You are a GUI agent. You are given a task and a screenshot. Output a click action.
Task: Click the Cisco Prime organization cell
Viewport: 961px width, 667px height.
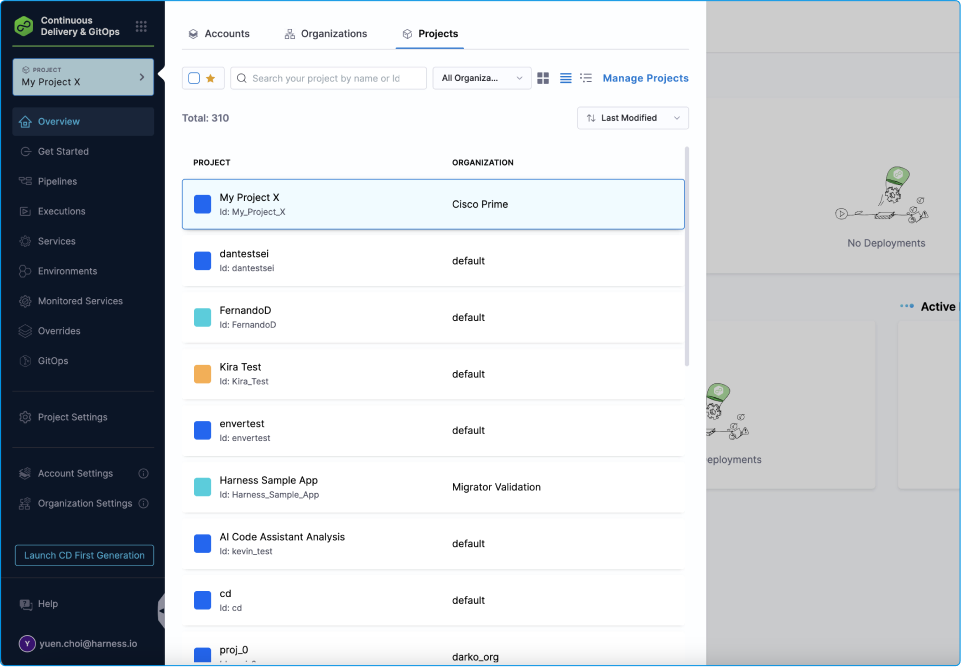coord(480,205)
